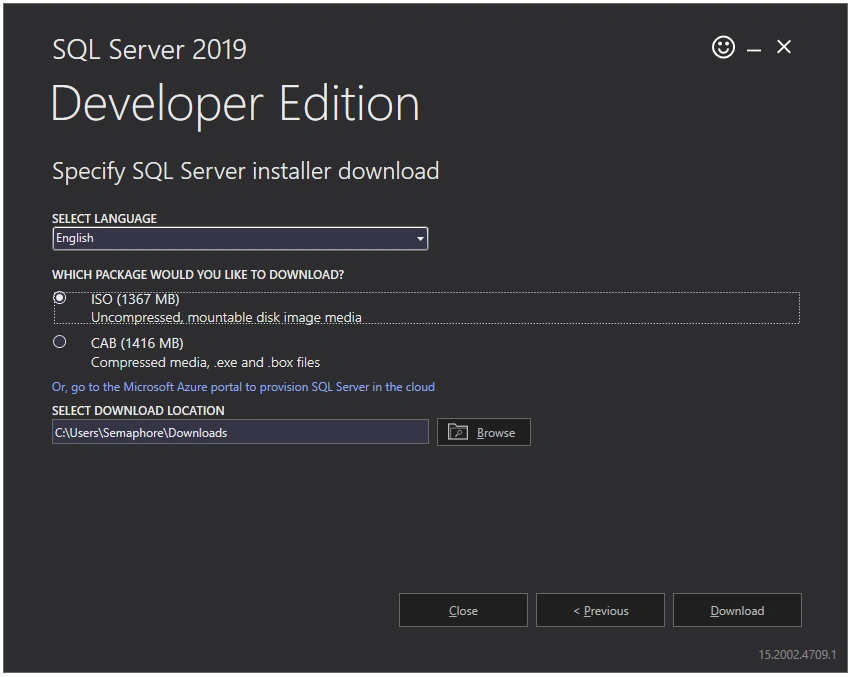Click the folder icon on Browse button
The height and width of the screenshot is (677, 851).
pyautogui.click(x=458, y=432)
